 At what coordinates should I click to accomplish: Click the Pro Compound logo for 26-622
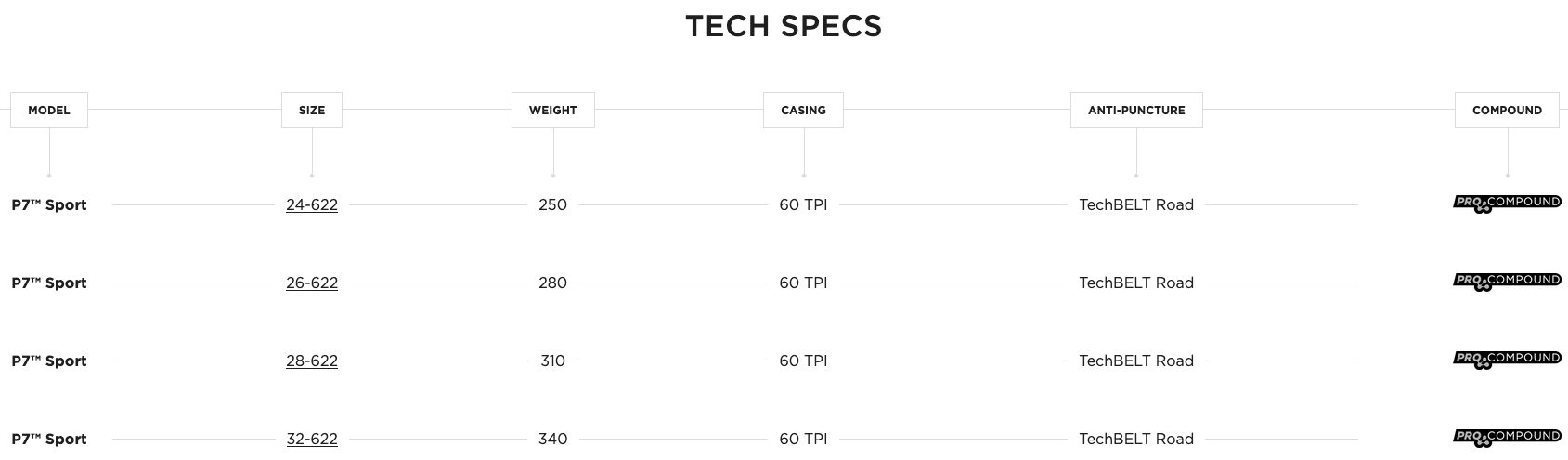[x=1507, y=283]
